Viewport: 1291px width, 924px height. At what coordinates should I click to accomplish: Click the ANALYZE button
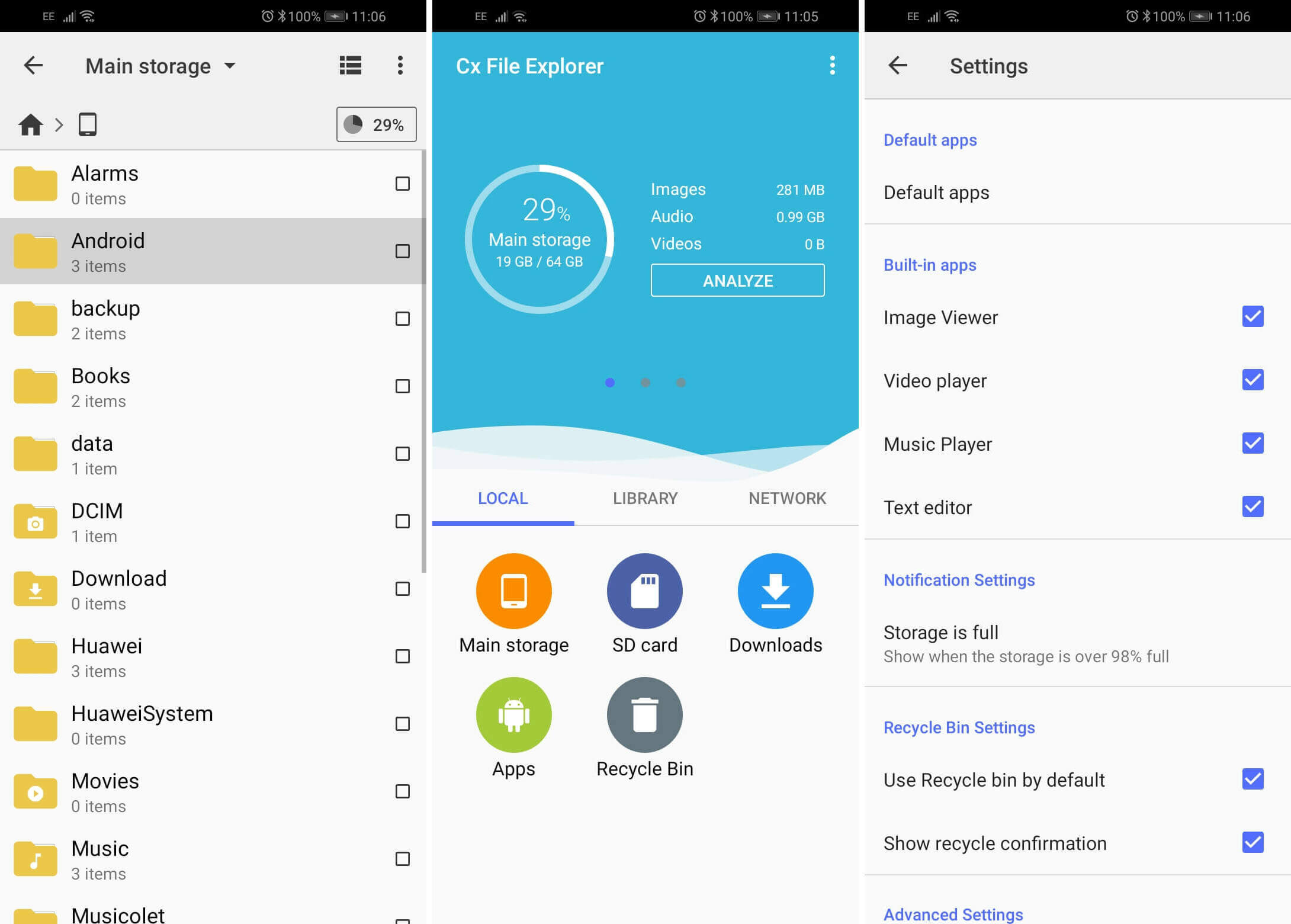[x=737, y=281]
